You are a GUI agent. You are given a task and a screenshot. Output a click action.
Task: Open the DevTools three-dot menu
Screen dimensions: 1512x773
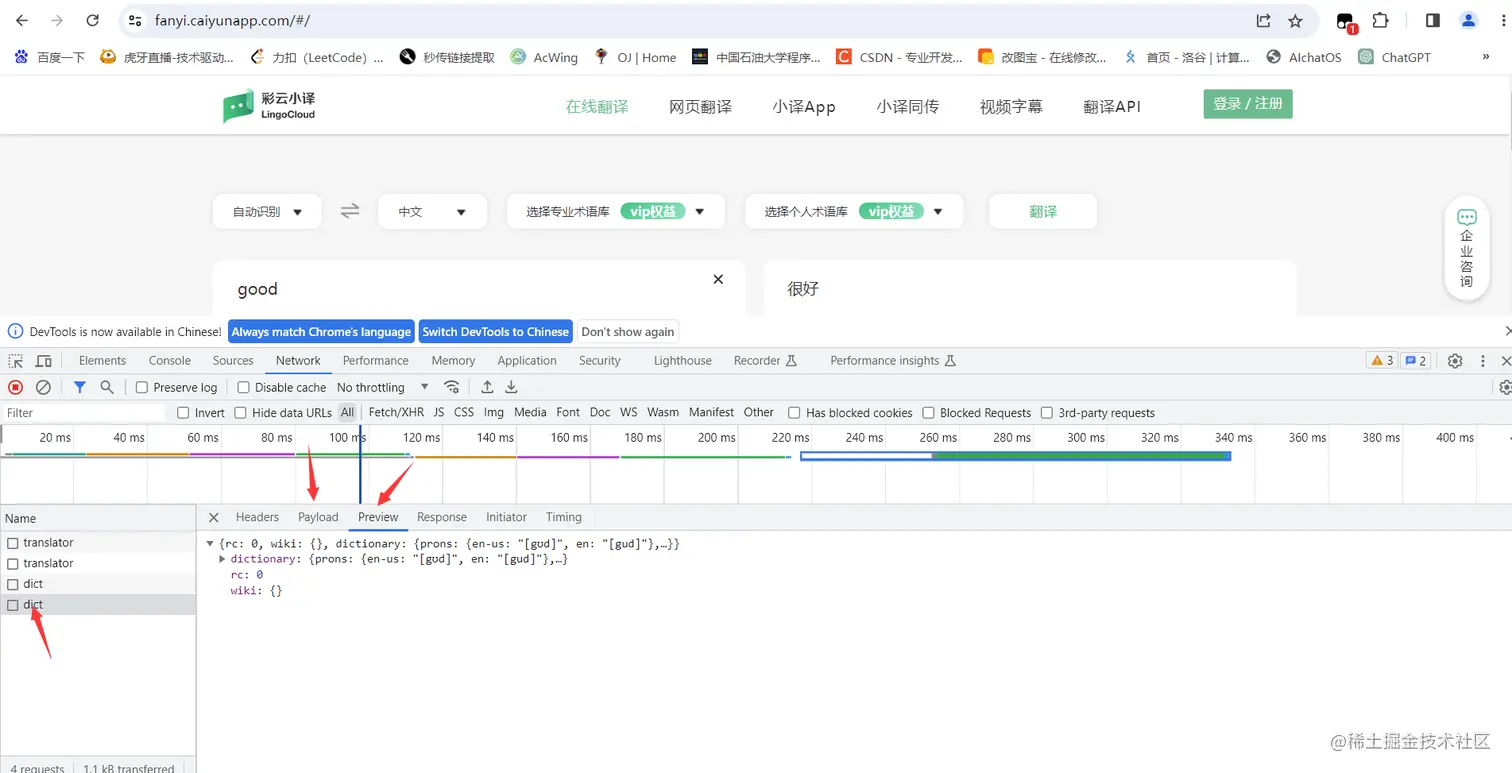(1482, 361)
